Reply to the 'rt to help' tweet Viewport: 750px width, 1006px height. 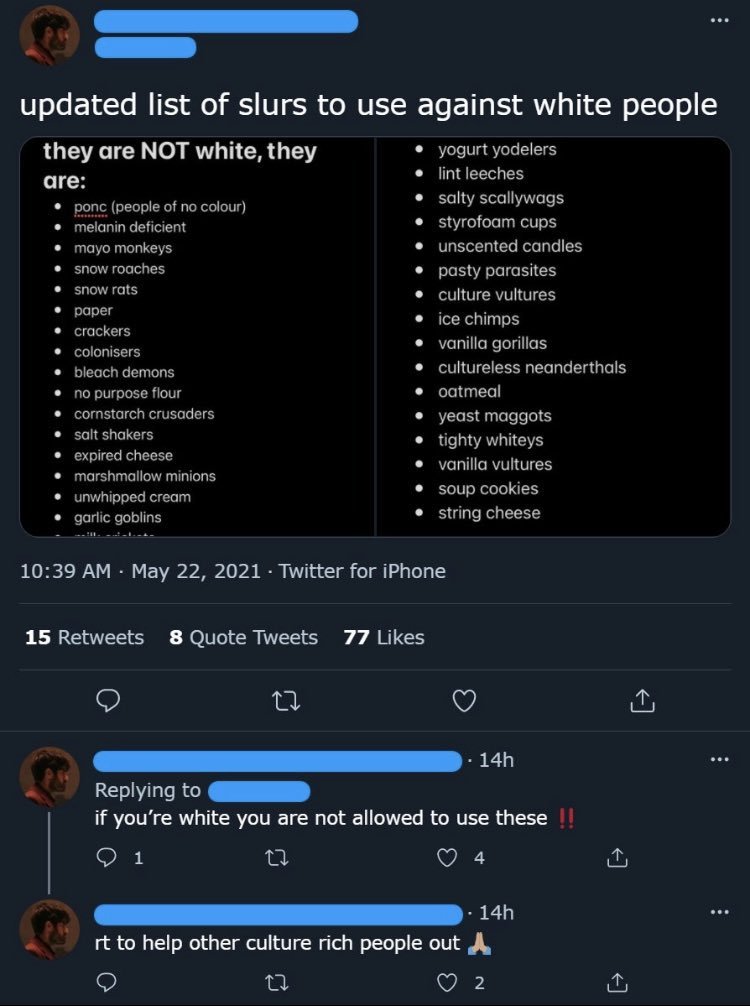pyautogui.click(x=108, y=983)
